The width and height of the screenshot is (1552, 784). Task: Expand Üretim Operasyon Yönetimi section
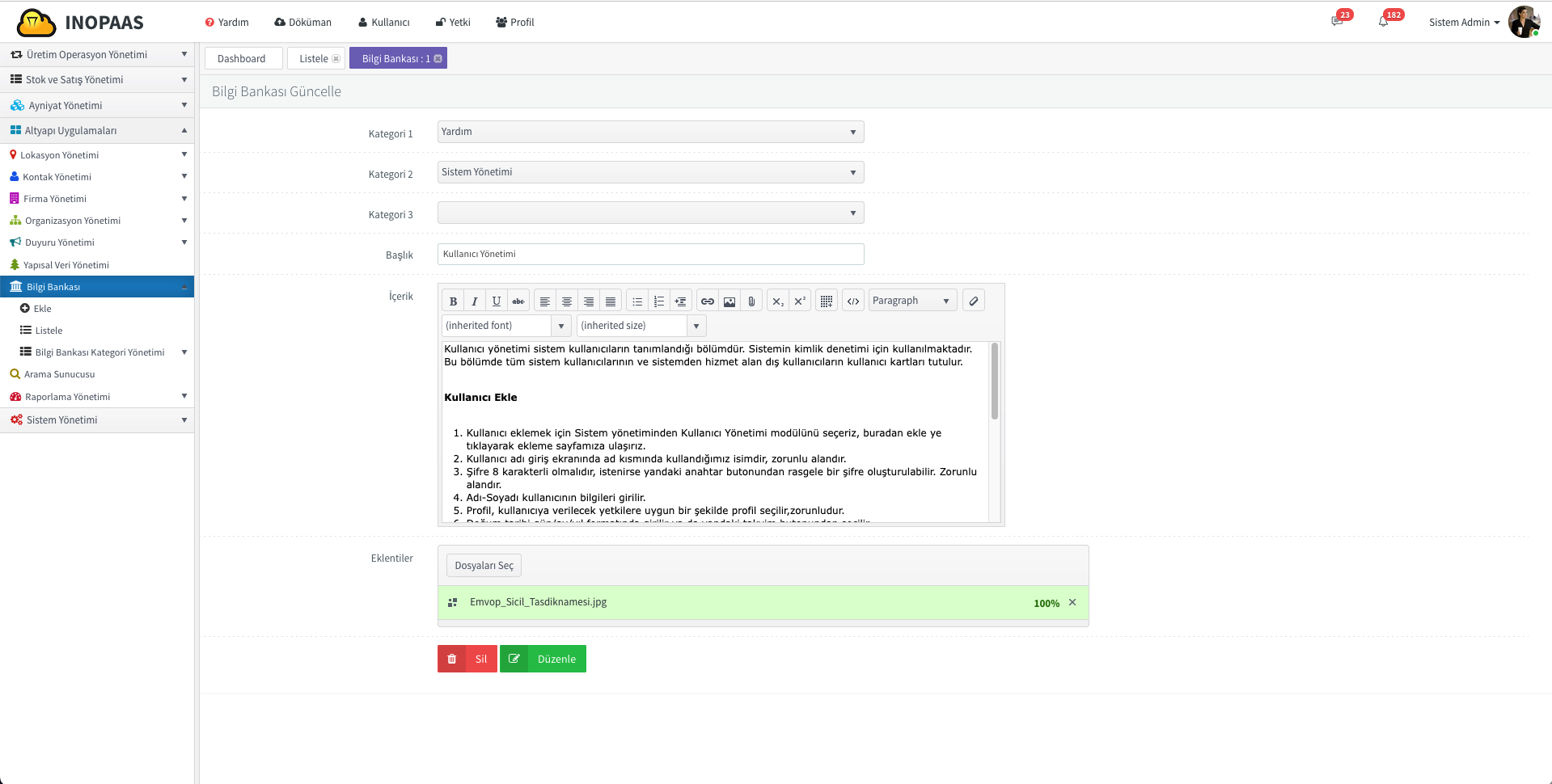pyautogui.click(x=97, y=54)
